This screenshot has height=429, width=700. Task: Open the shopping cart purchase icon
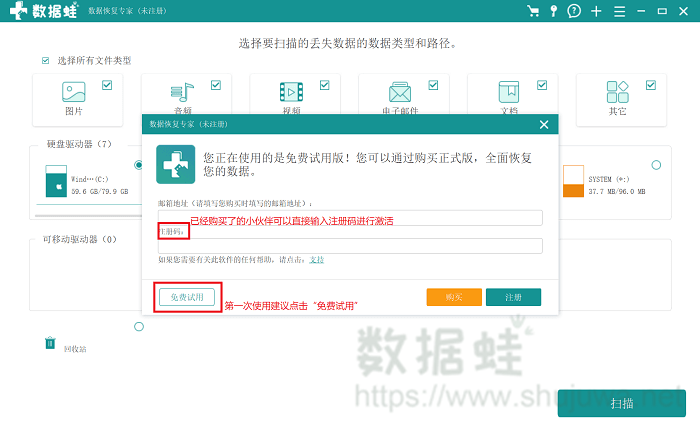(x=533, y=11)
